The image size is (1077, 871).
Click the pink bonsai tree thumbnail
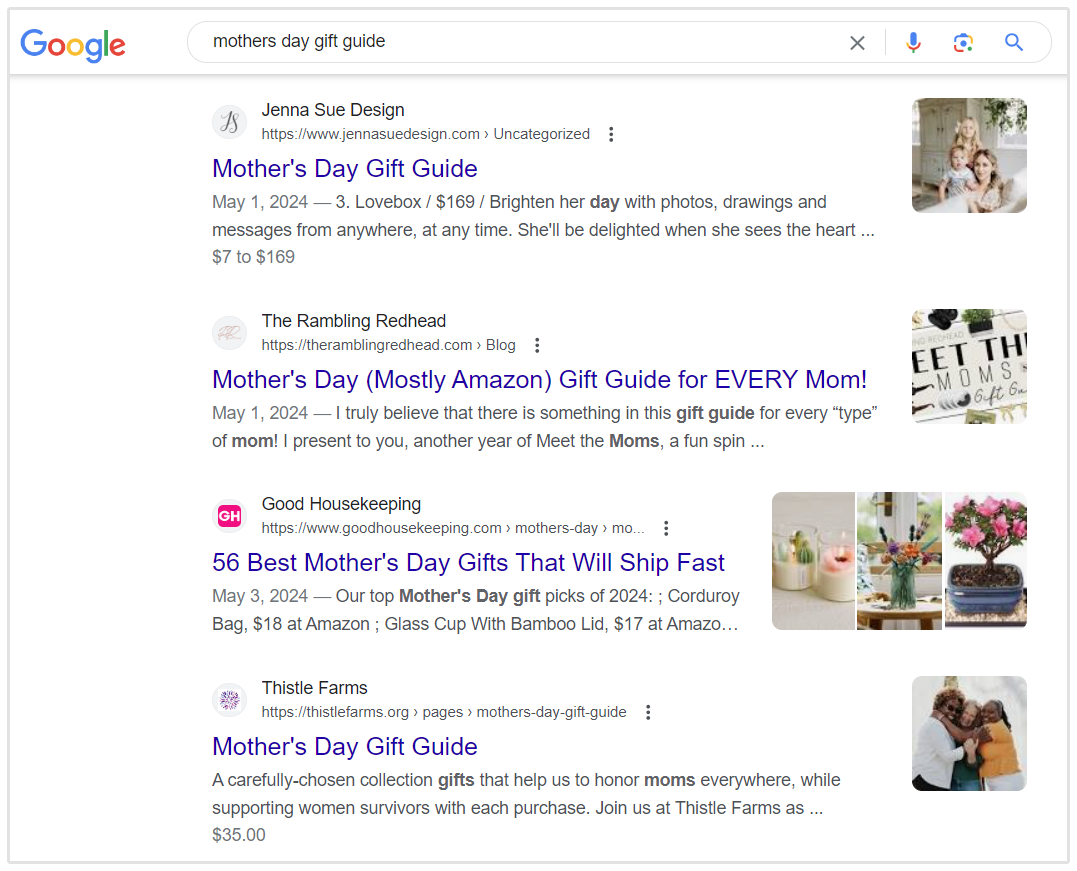(x=986, y=561)
